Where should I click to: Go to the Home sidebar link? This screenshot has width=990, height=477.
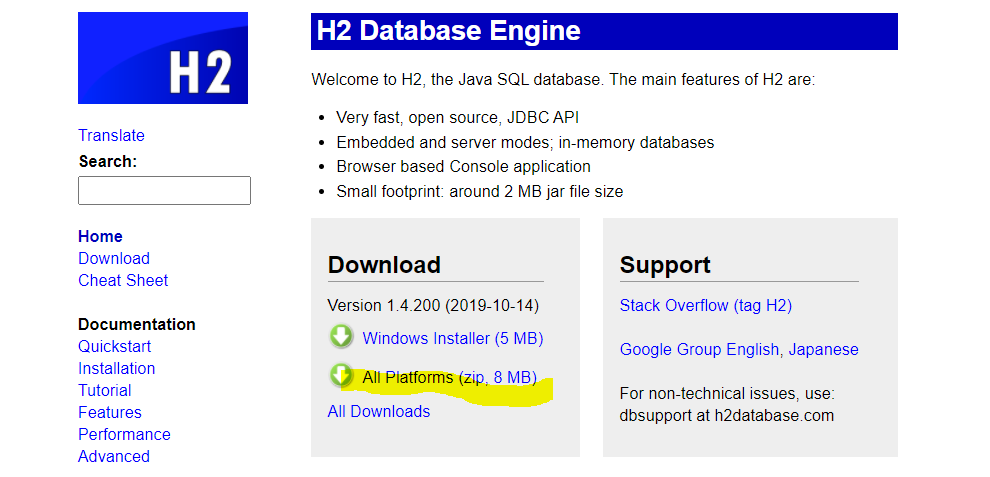(100, 236)
